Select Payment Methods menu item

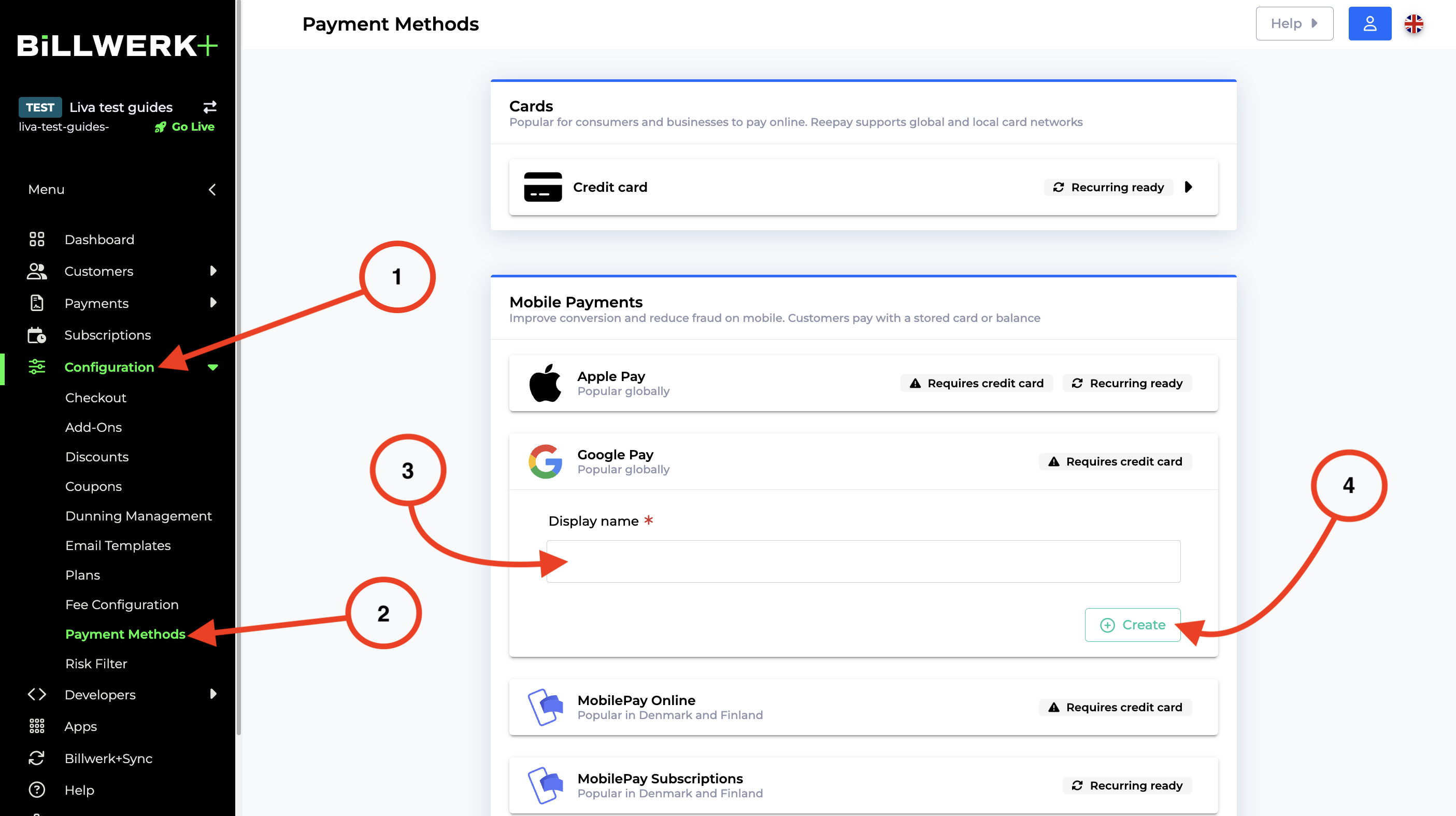(125, 634)
